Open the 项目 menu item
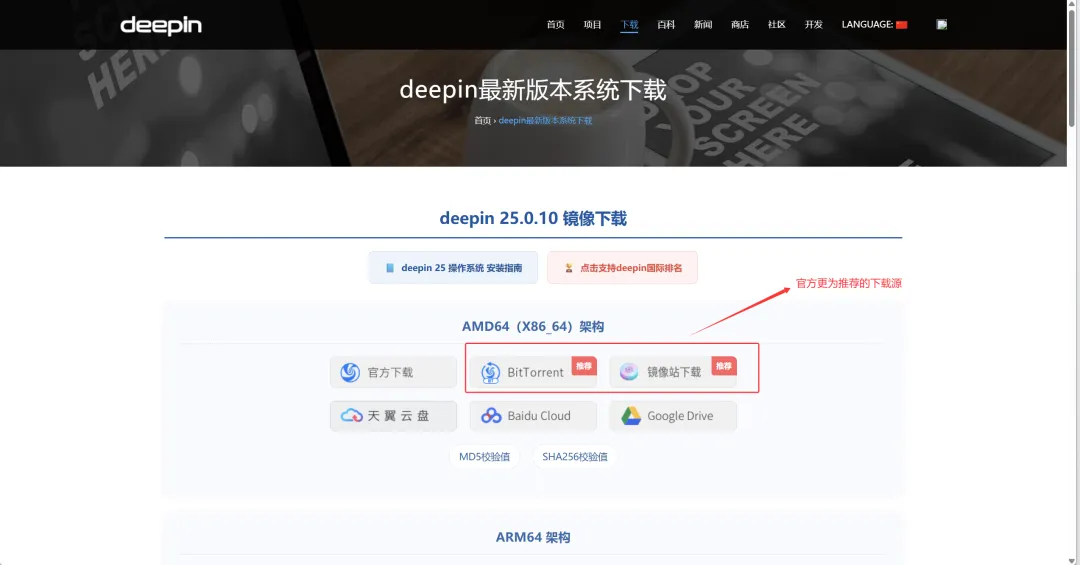Screen dimensions: 1080x565 tap(592, 25)
